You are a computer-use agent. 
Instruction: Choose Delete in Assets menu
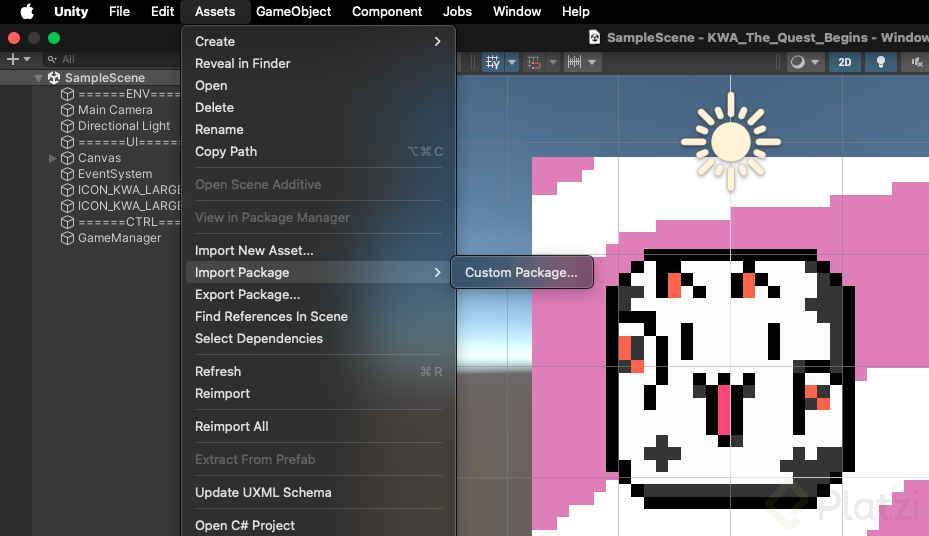tap(318, 107)
